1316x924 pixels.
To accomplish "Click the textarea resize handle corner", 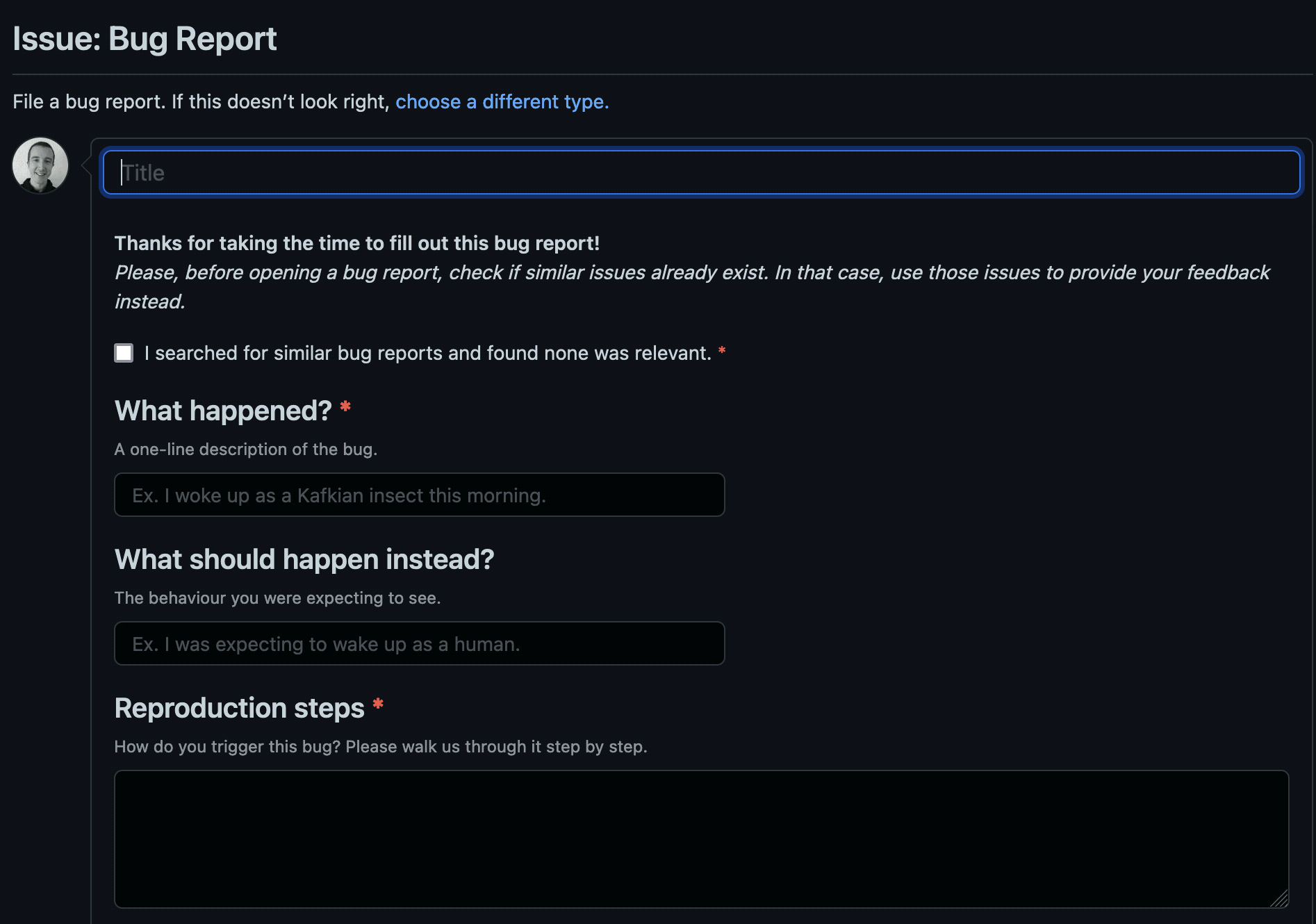I will click(1279, 899).
